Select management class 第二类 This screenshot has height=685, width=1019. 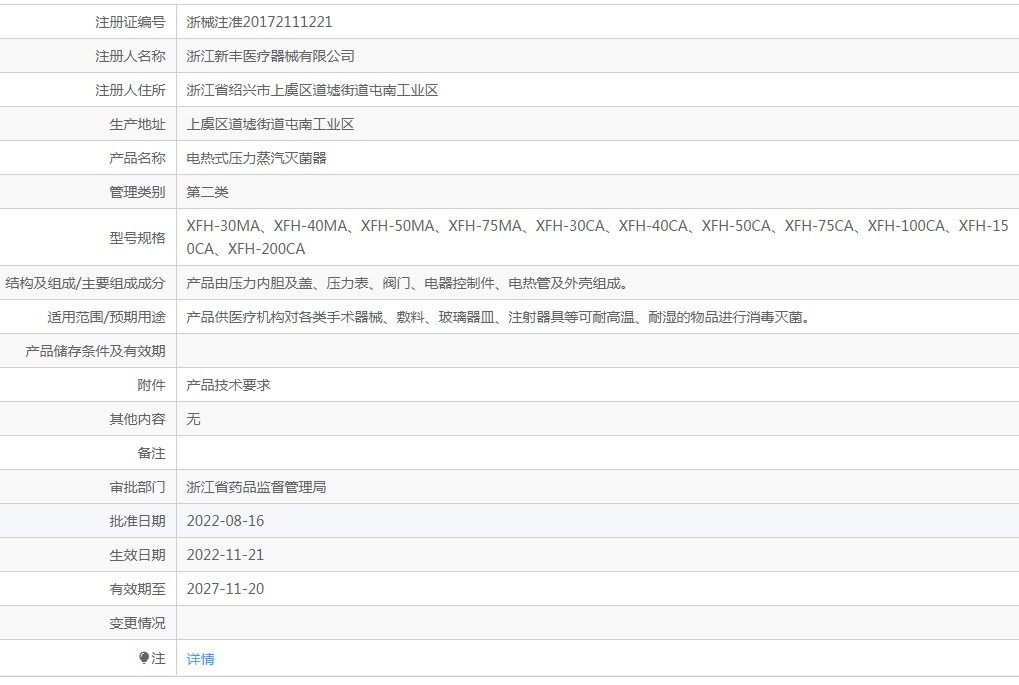207,192
